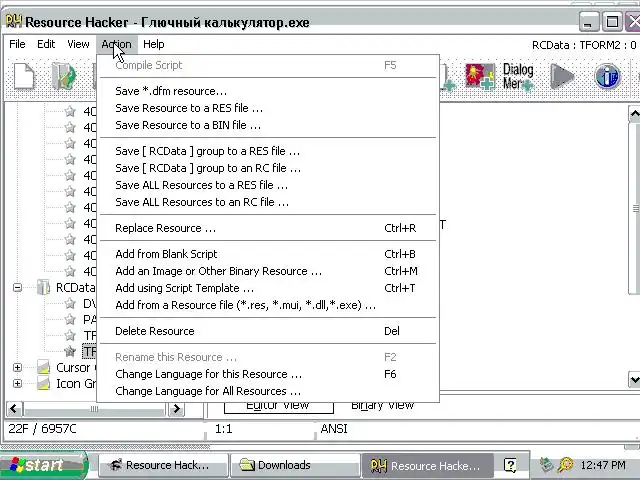Viewport: 640px width, 480px height.
Task: Open the File menu
Action: coord(17,44)
